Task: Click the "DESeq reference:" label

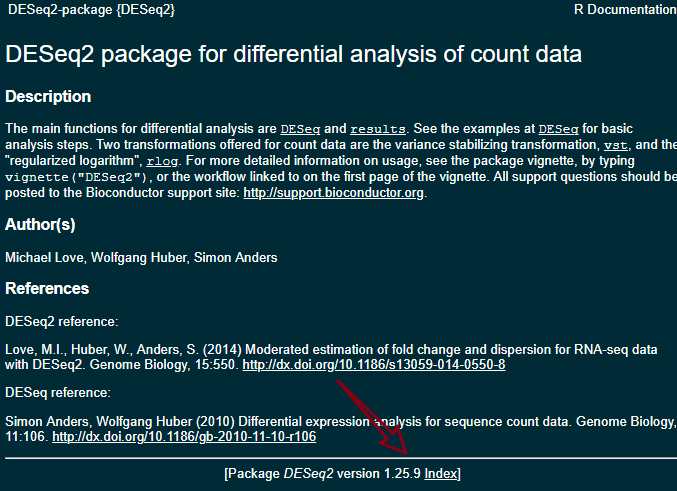Action: [58, 393]
